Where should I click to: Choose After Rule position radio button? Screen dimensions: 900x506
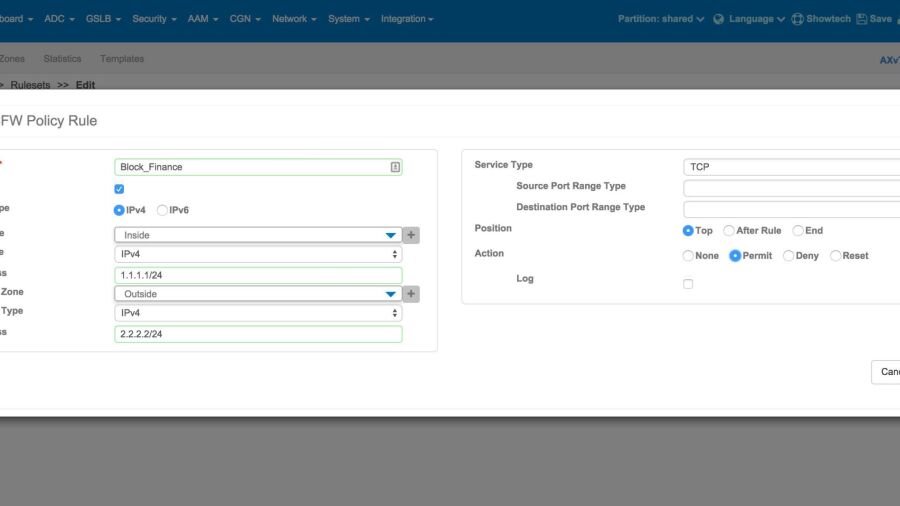point(728,231)
